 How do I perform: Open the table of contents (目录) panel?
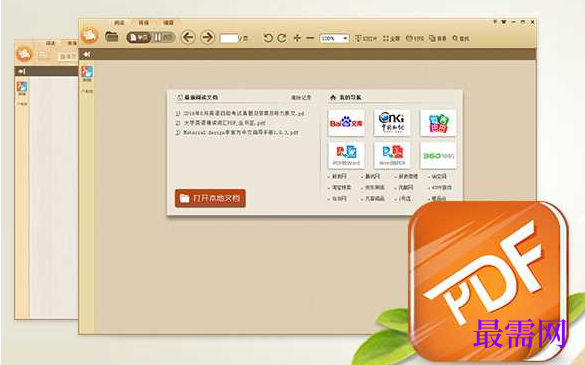click(438, 38)
